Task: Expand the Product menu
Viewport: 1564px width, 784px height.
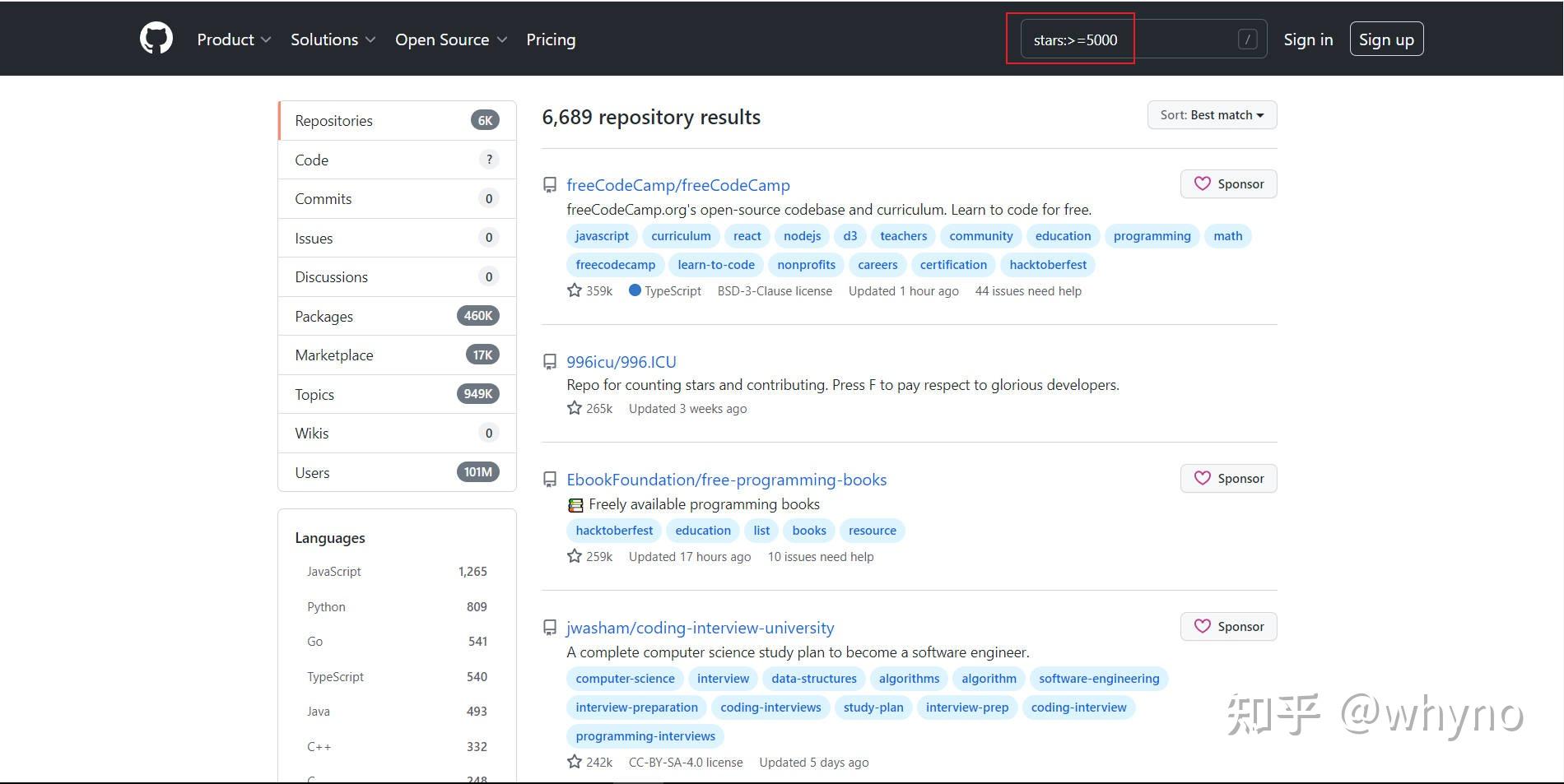Action: 233,39
